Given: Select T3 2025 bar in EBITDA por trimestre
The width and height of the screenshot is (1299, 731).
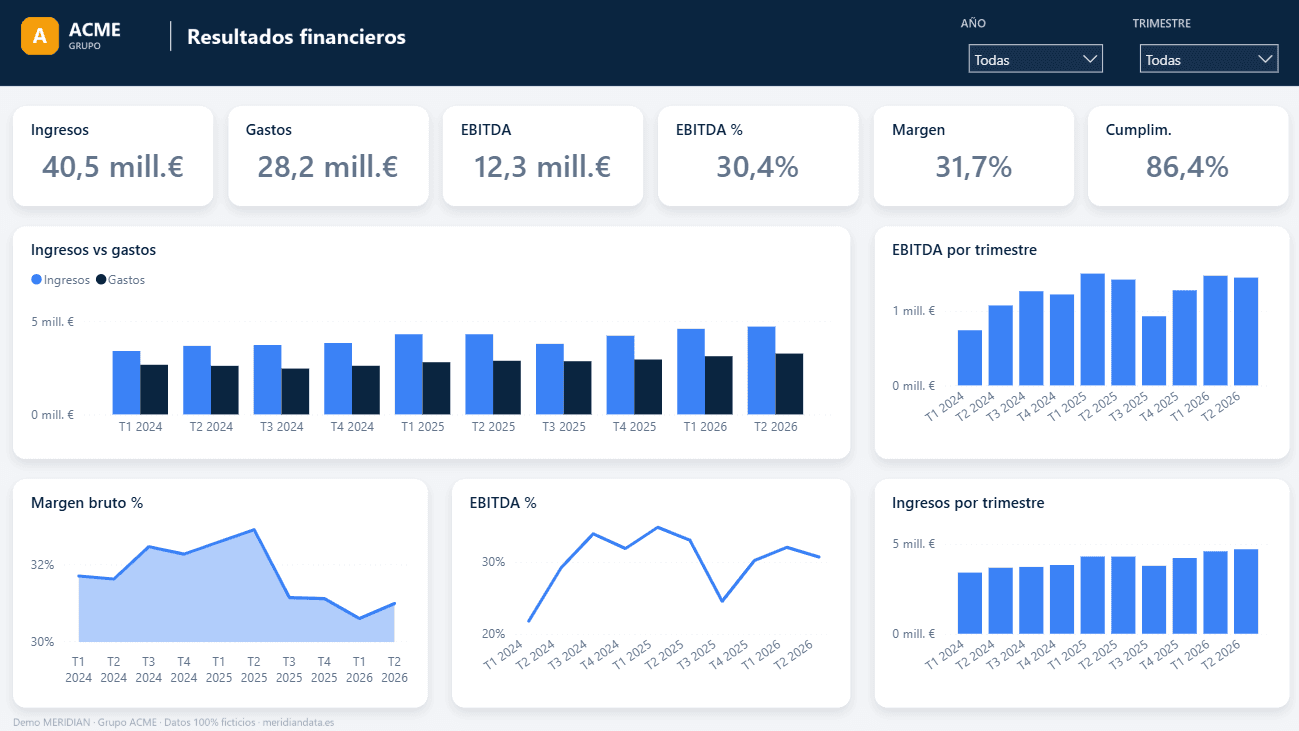Looking at the screenshot, I should coord(1154,351).
